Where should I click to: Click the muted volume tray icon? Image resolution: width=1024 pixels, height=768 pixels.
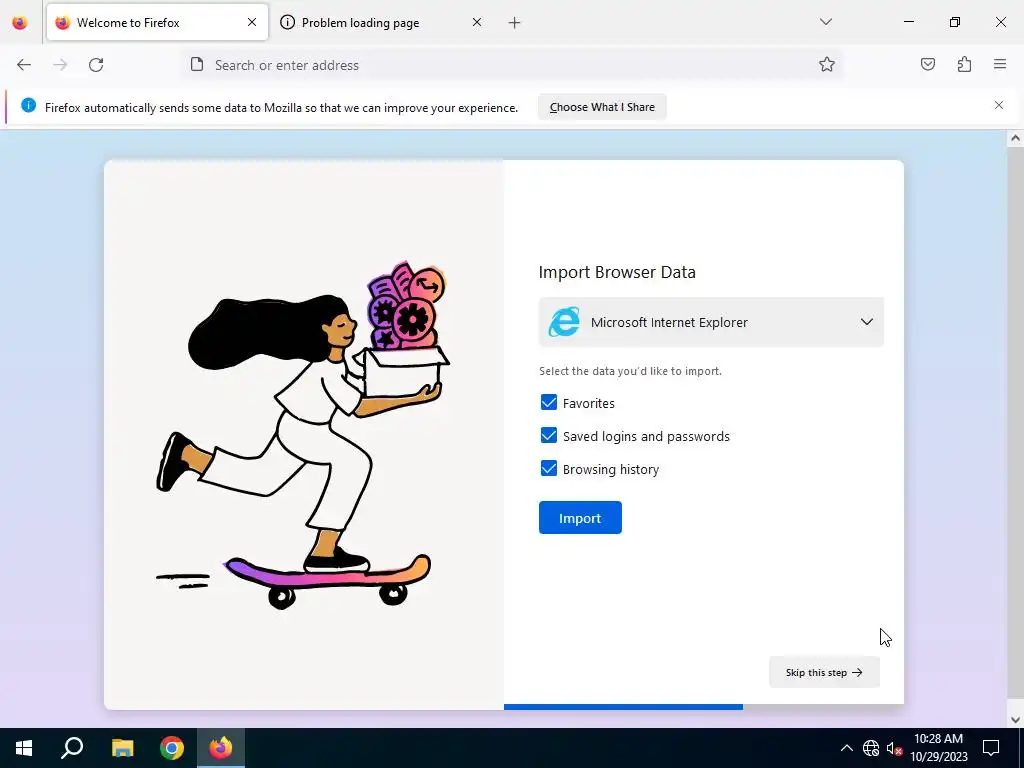pyautogui.click(x=894, y=748)
